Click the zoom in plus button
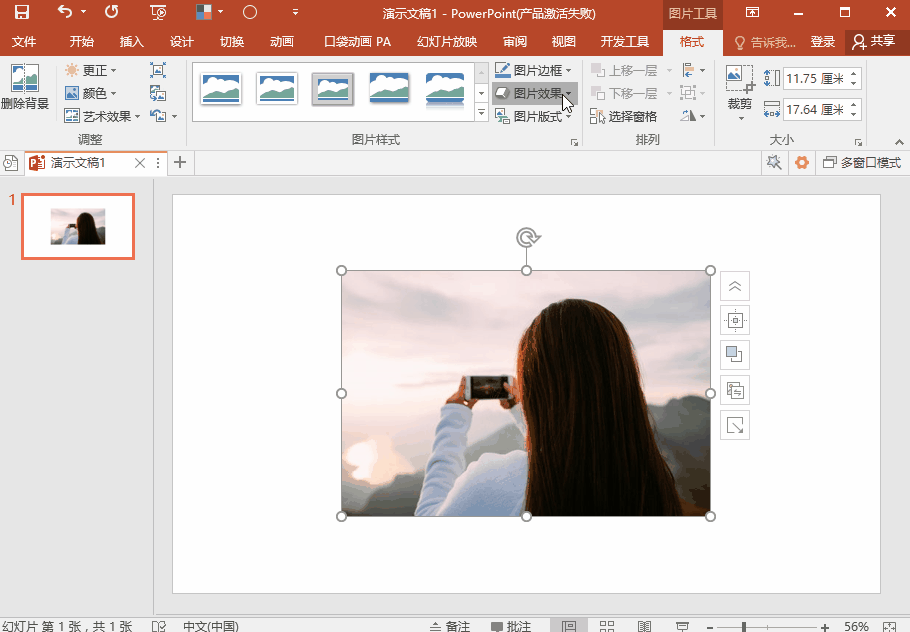Screen dimensions: 910x632 825,627
